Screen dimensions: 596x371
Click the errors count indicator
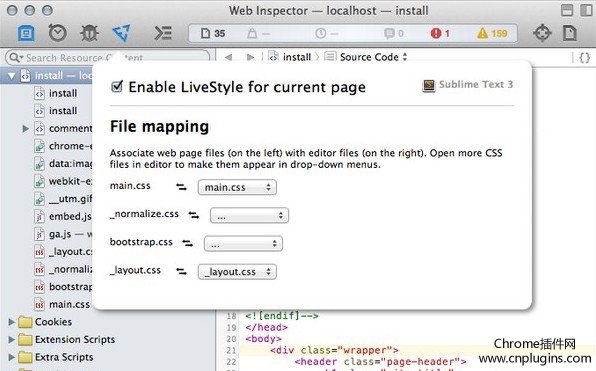pos(440,33)
